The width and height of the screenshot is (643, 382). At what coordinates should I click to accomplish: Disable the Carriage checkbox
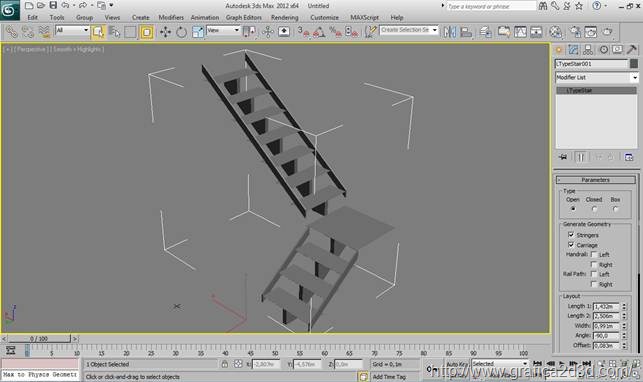click(571, 245)
